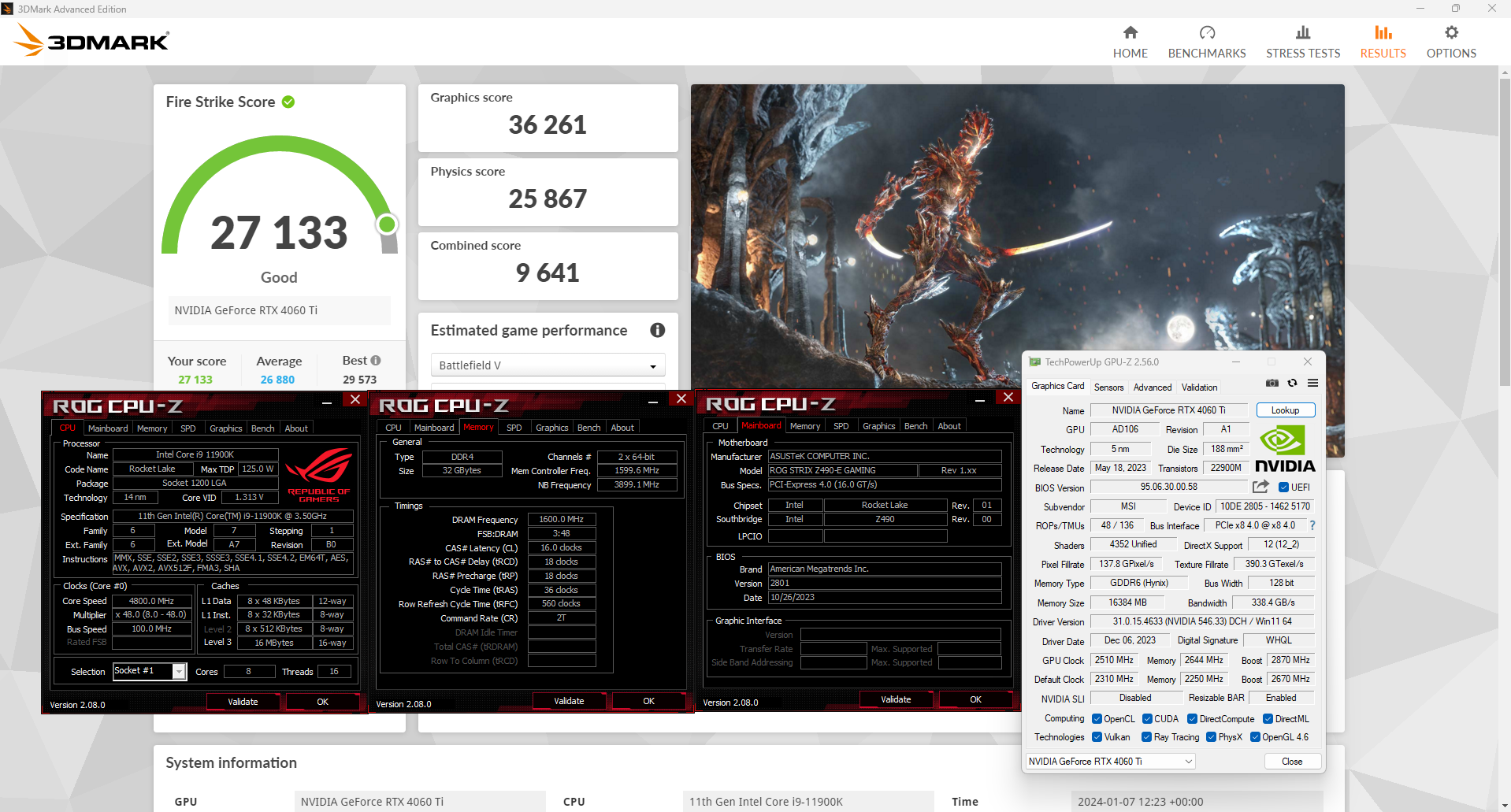This screenshot has width=1511, height=812.
Task: Open the Options gear icon
Action: coord(1451,32)
